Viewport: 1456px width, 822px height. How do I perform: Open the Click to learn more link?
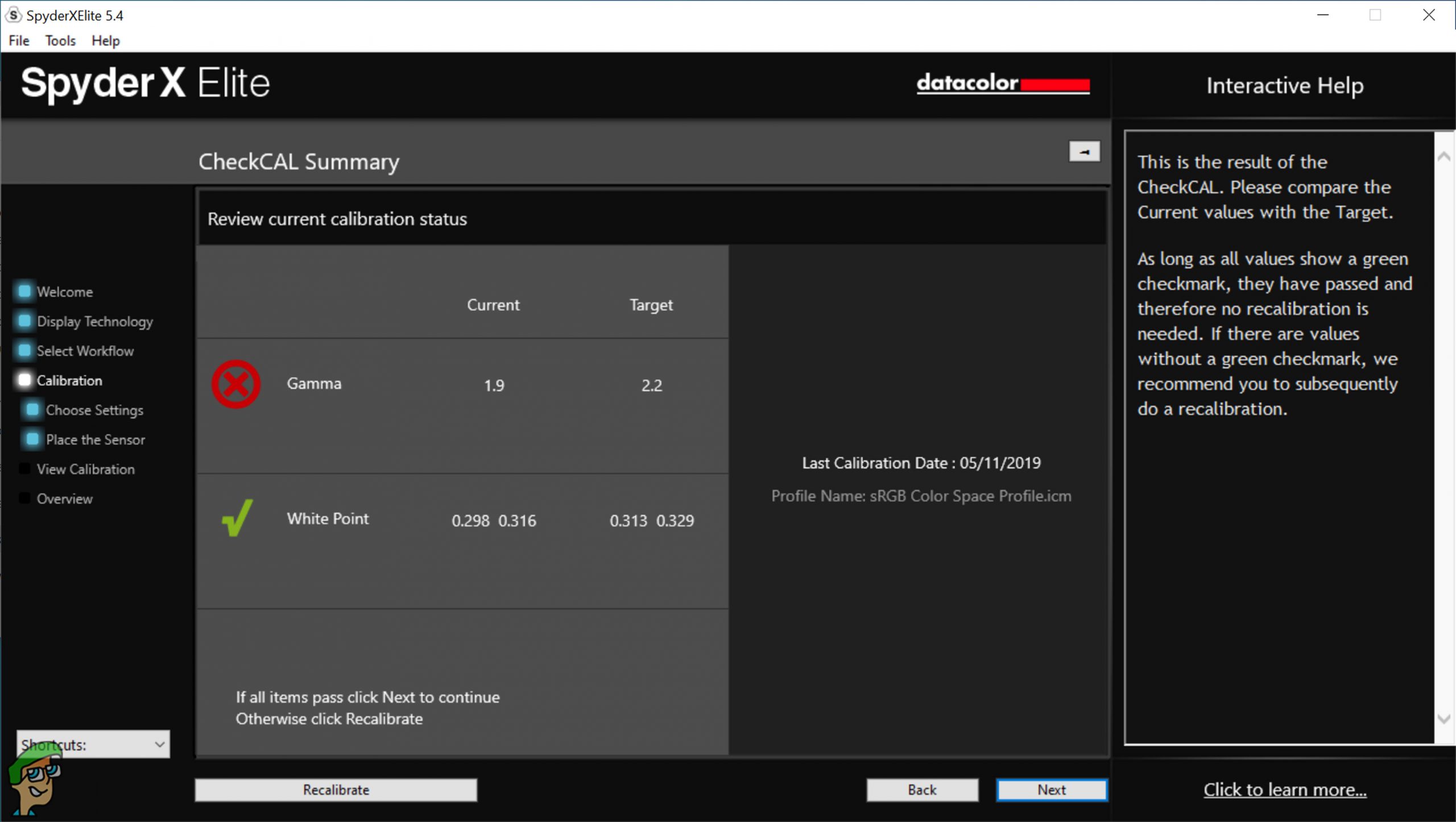[1284, 790]
